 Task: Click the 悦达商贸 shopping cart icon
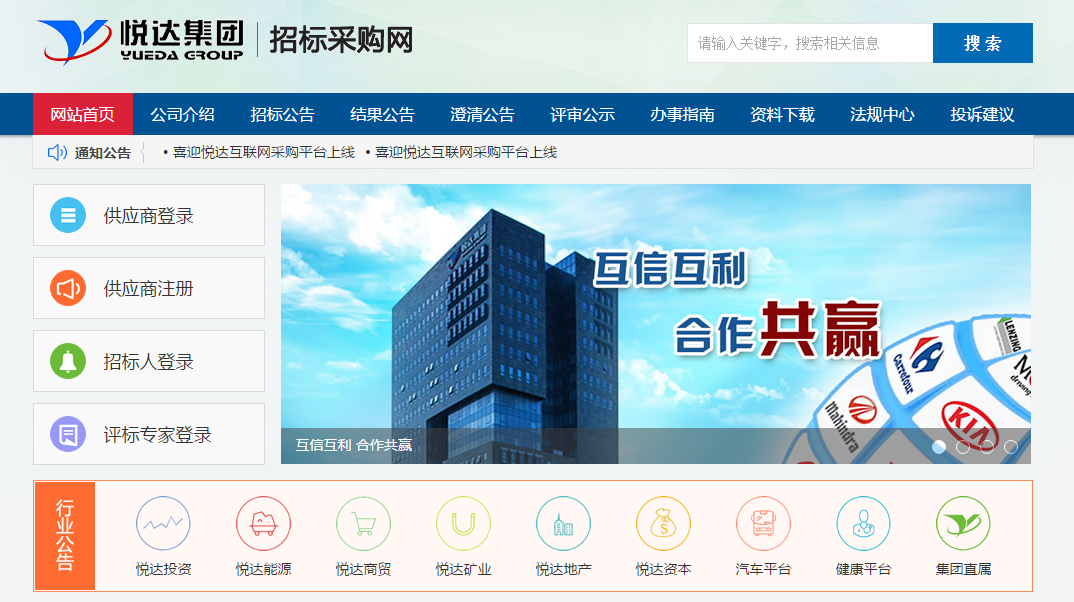pos(363,523)
